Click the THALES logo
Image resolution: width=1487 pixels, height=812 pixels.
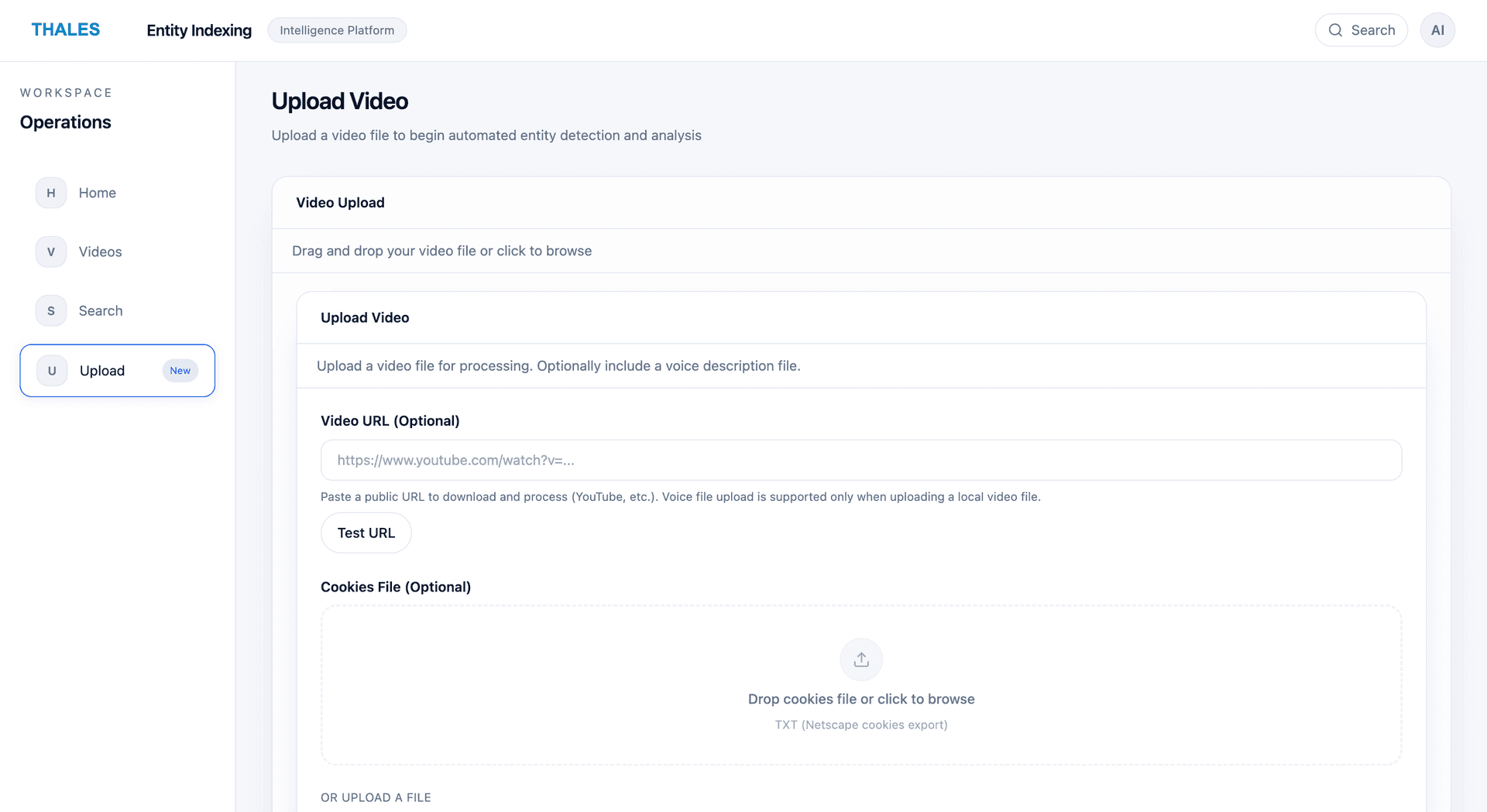pyautogui.click(x=66, y=29)
